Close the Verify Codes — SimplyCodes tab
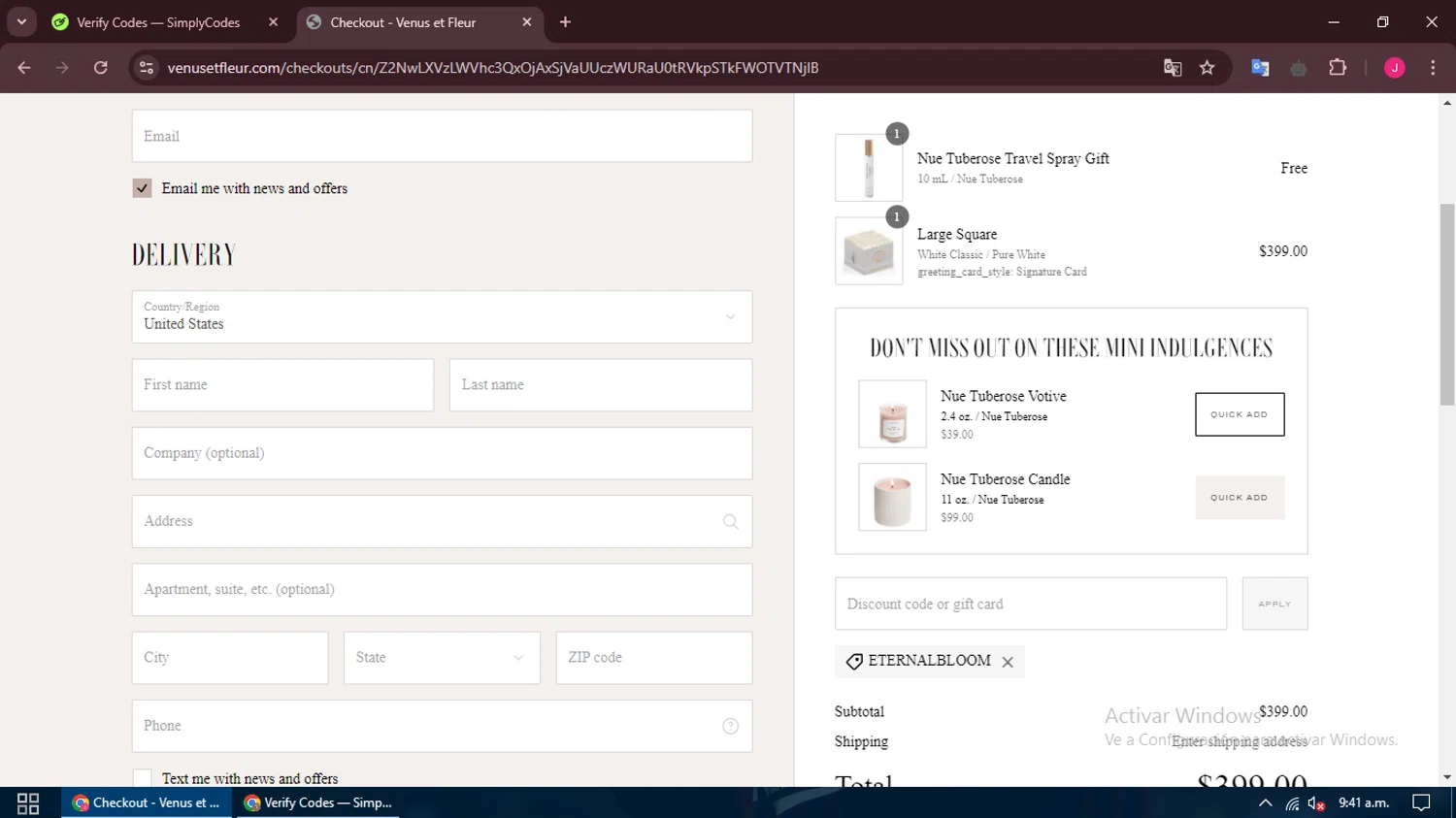Screen dimensions: 1456x818 (x=273, y=22)
